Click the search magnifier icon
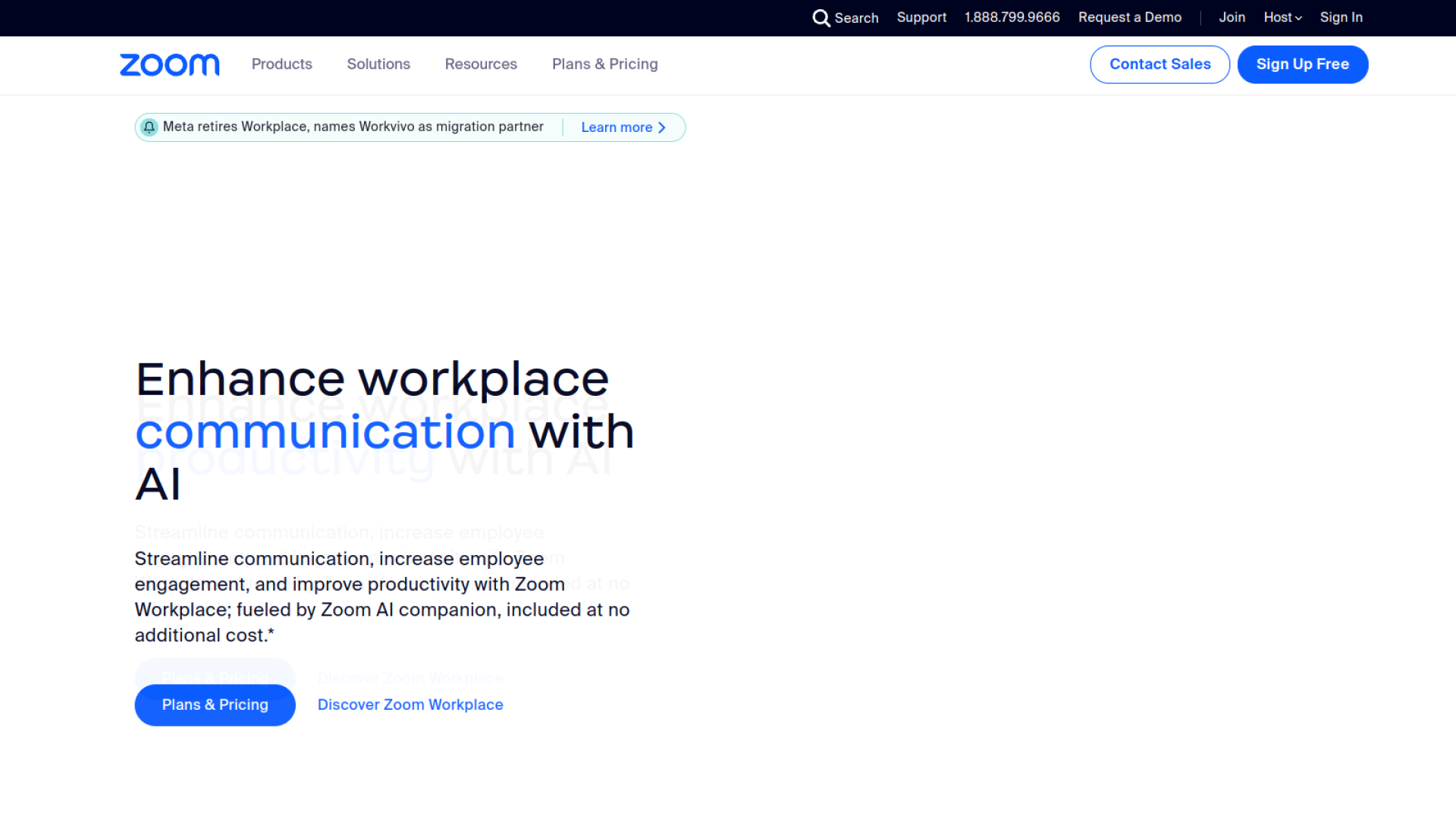 click(x=821, y=17)
